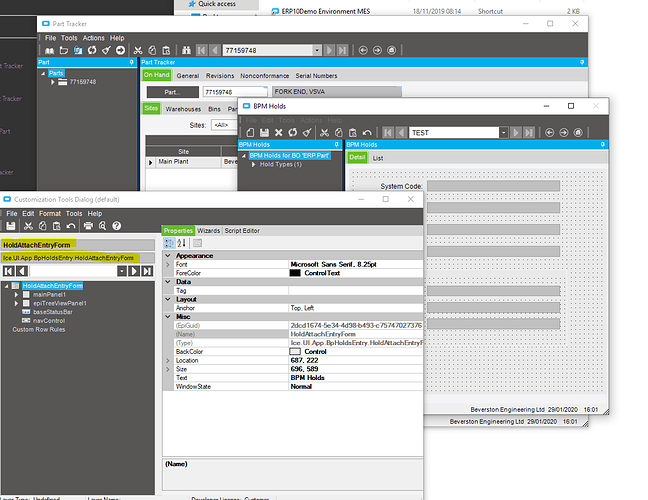Pin the Part Tracker main panel

pos(582,62)
